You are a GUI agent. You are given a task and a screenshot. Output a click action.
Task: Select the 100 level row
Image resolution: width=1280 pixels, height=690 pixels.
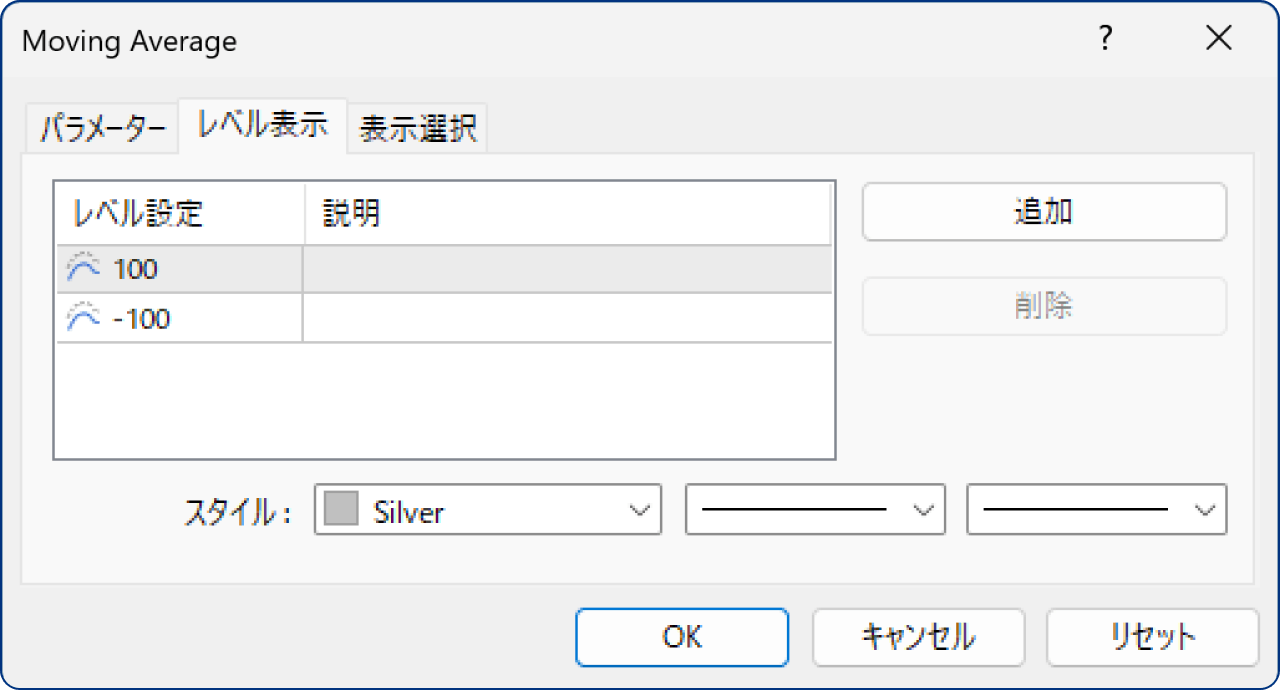tap(200, 268)
